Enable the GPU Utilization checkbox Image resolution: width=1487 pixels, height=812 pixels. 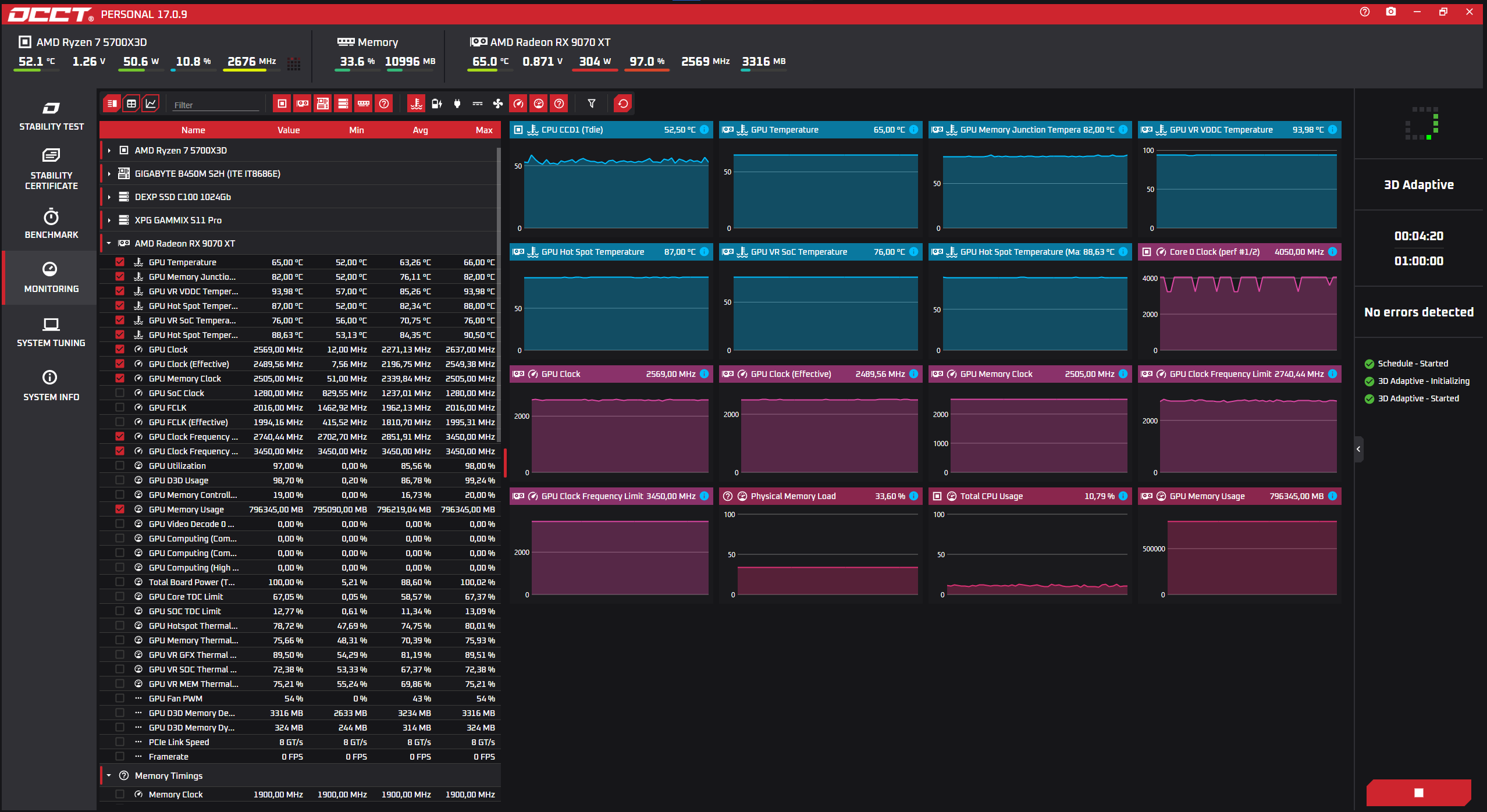click(x=120, y=466)
